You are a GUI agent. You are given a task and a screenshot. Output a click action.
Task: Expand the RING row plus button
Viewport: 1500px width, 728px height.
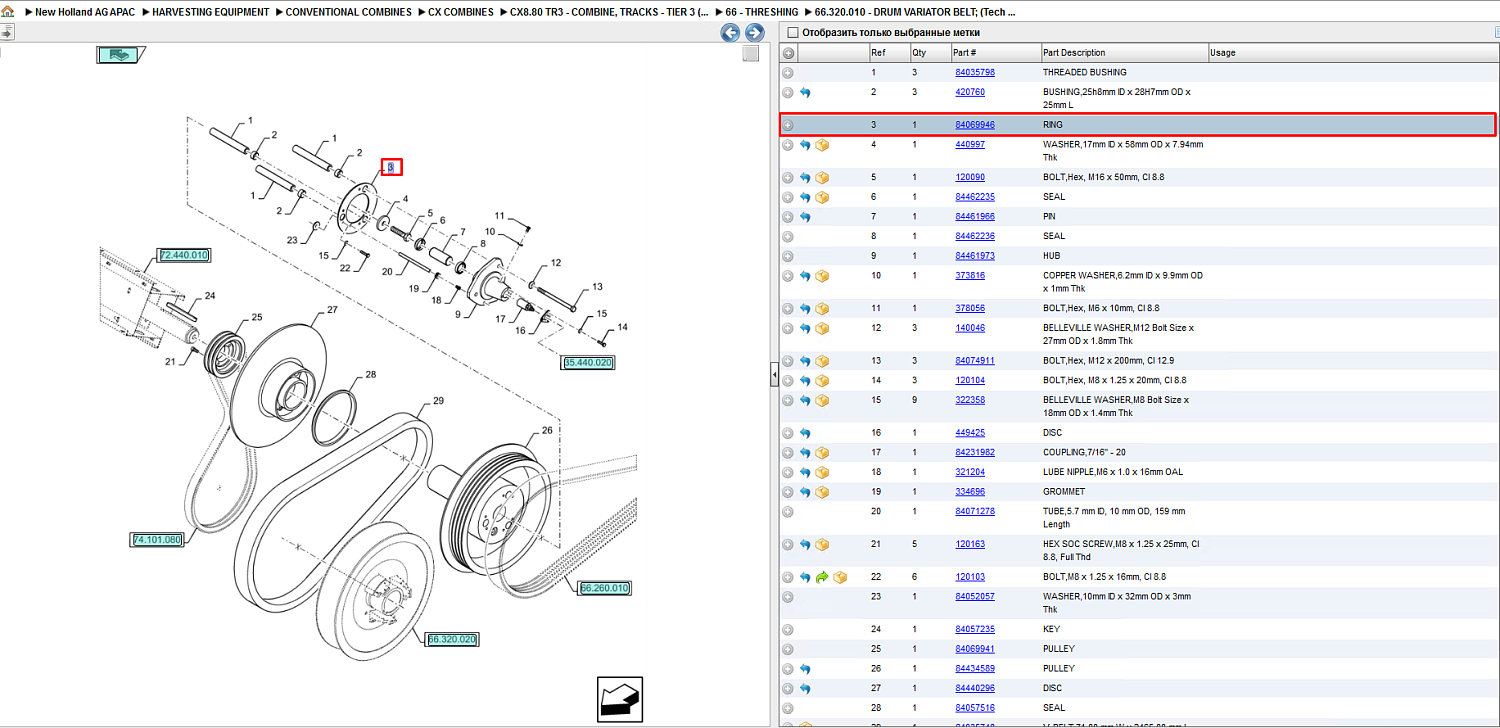click(788, 125)
